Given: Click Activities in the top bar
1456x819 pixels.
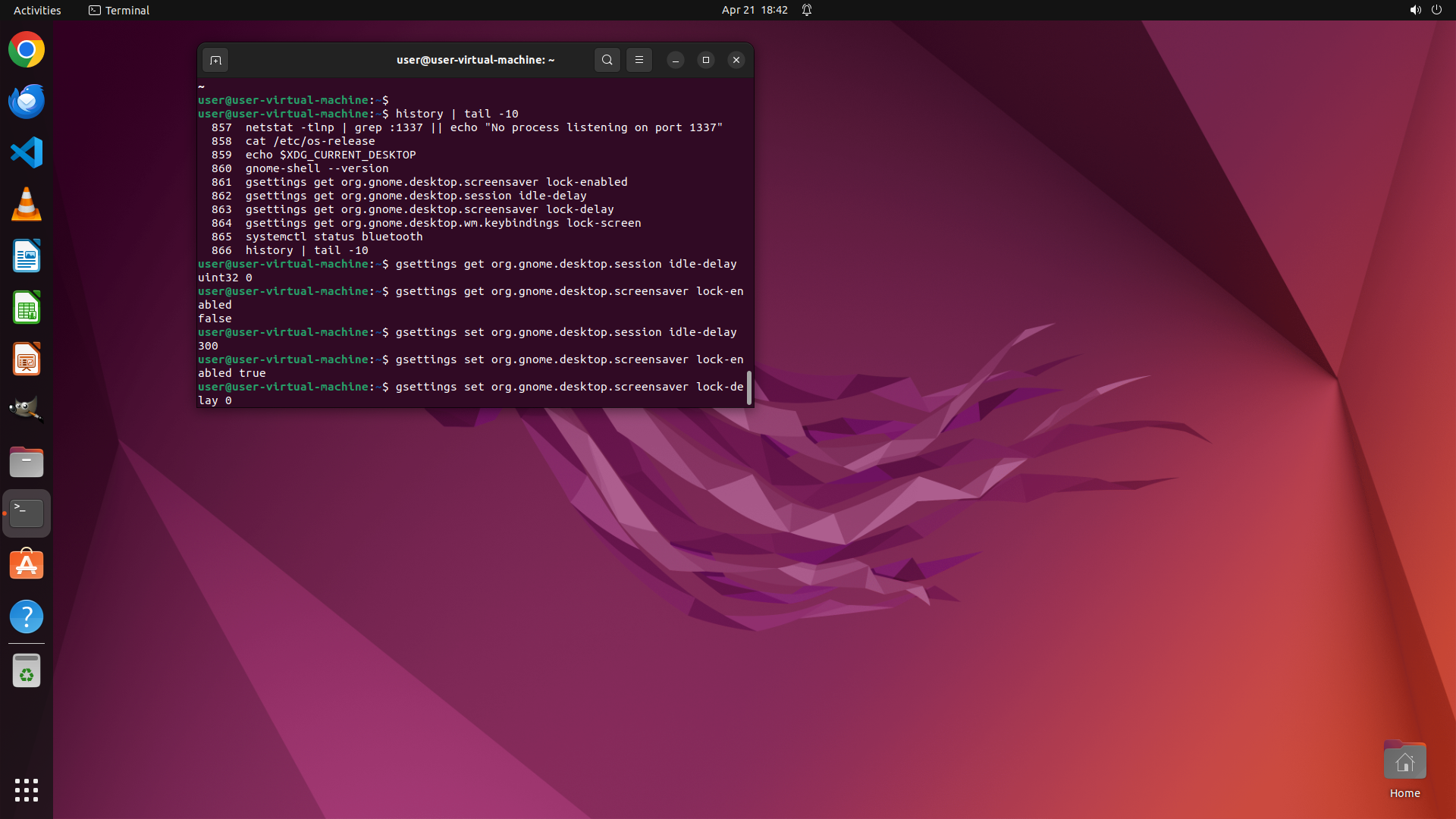Looking at the screenshot, I should click(x=37, y=10).
